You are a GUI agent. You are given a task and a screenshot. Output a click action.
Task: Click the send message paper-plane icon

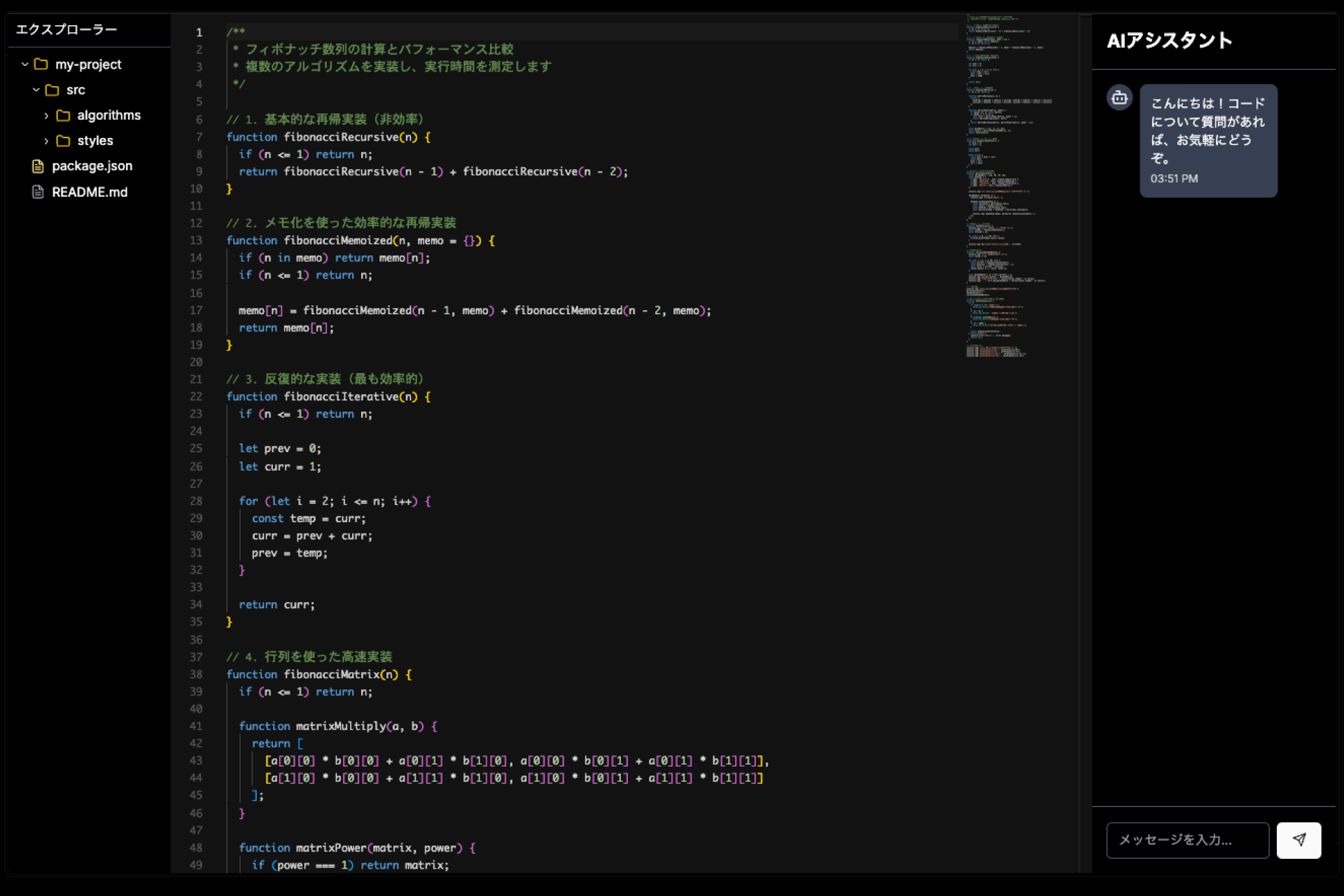pyautogui.click(x=1298, y=839)
